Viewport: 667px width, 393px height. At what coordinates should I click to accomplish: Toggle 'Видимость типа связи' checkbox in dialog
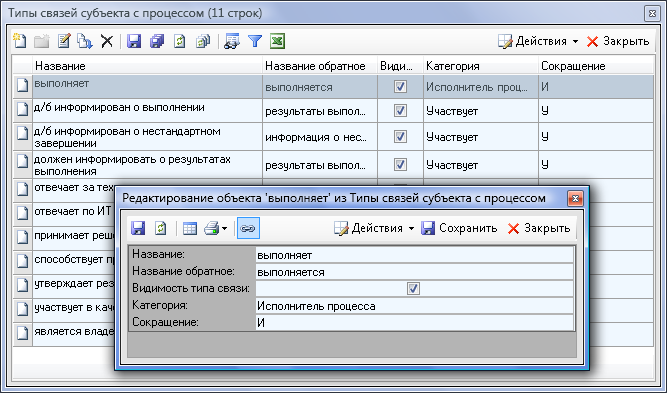pyautogui.click(x=413, y=288)
